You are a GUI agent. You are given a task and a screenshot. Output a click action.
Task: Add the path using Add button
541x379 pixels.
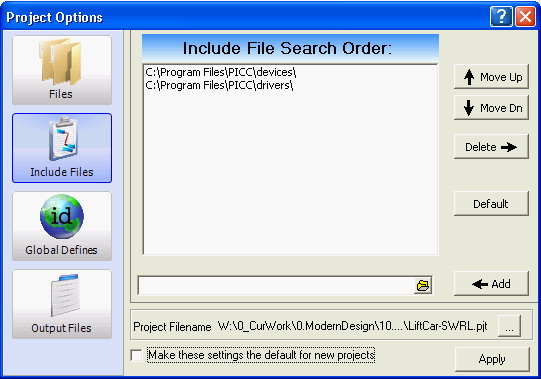[x=491, y=284]
